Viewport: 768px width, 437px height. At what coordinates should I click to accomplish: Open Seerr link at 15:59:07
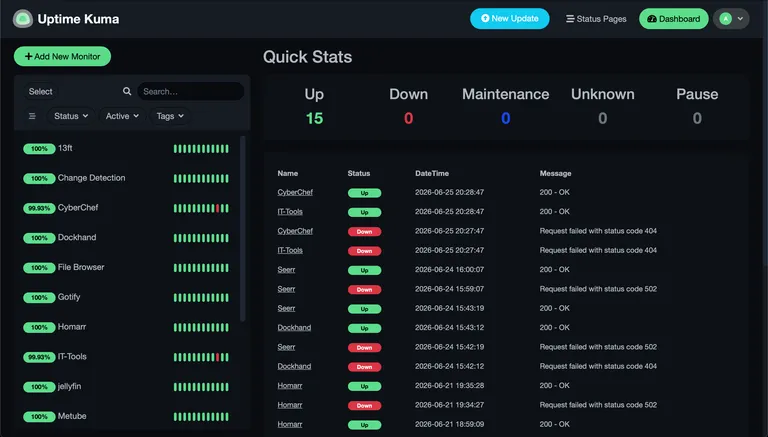(286, 289)
